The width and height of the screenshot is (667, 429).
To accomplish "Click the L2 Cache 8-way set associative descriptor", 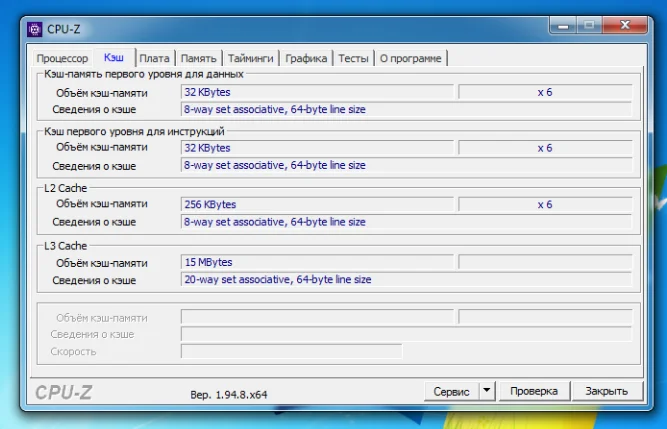I will click(406, 222).
